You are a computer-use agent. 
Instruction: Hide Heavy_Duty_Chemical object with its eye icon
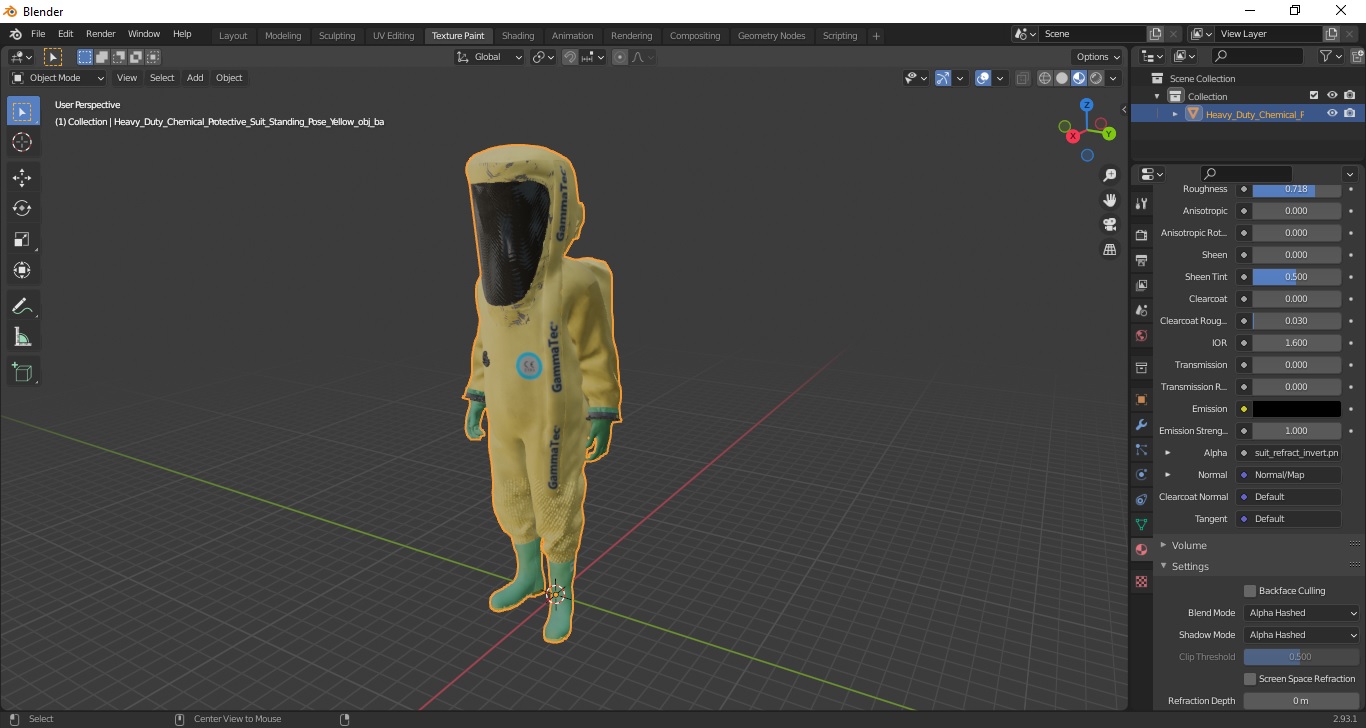tap(1332, 114)
